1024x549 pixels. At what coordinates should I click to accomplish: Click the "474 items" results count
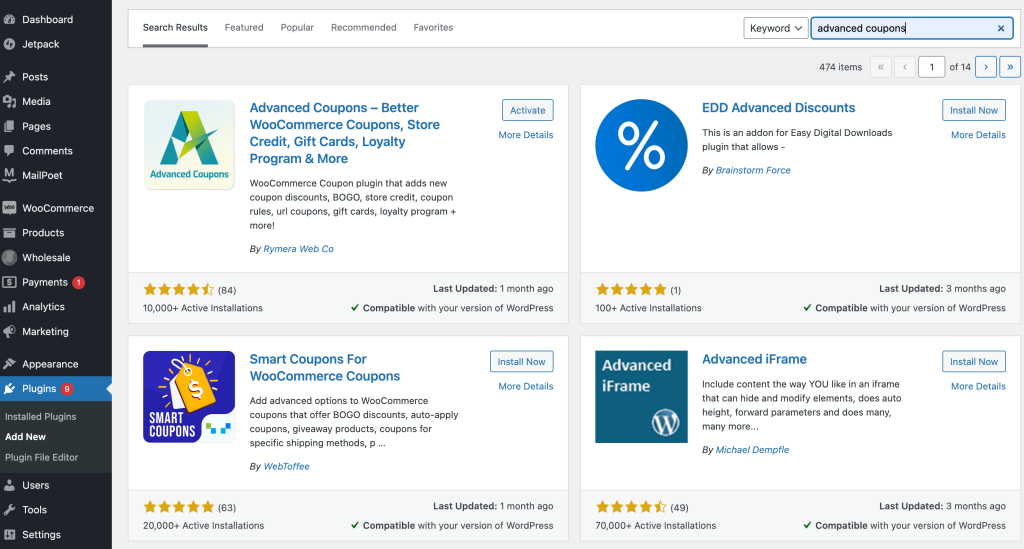tap(840, 67)
